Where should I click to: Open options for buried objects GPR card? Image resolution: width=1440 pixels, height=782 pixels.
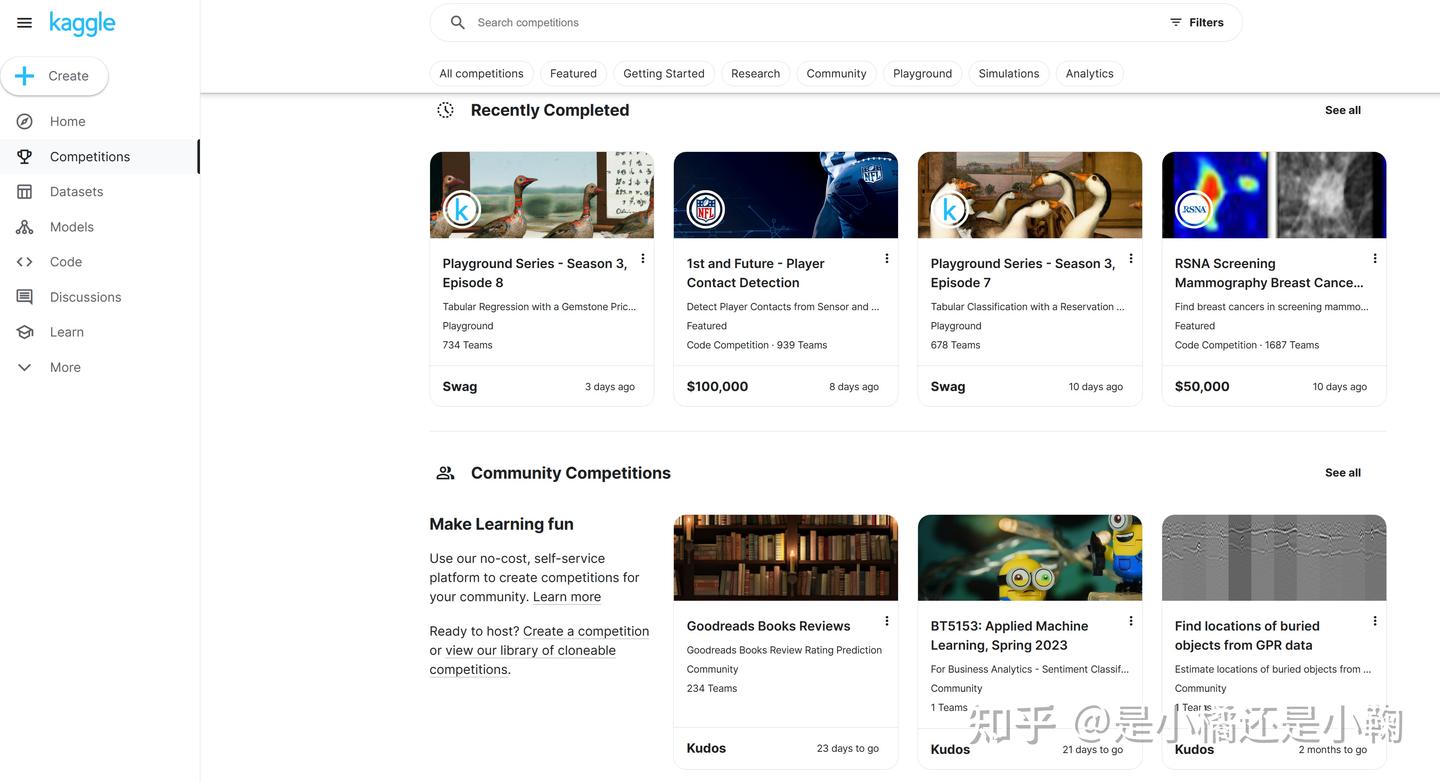(1375, 621)
